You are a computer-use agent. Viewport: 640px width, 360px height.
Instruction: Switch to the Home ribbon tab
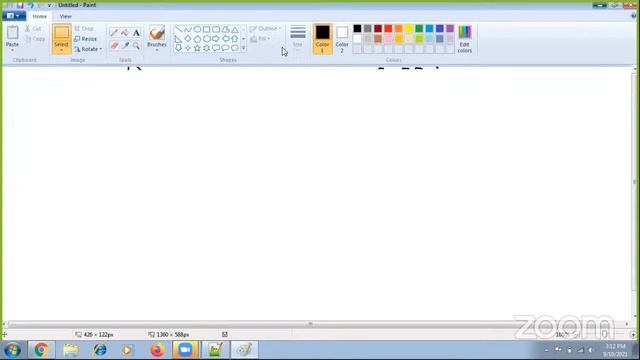coord(40,16)
